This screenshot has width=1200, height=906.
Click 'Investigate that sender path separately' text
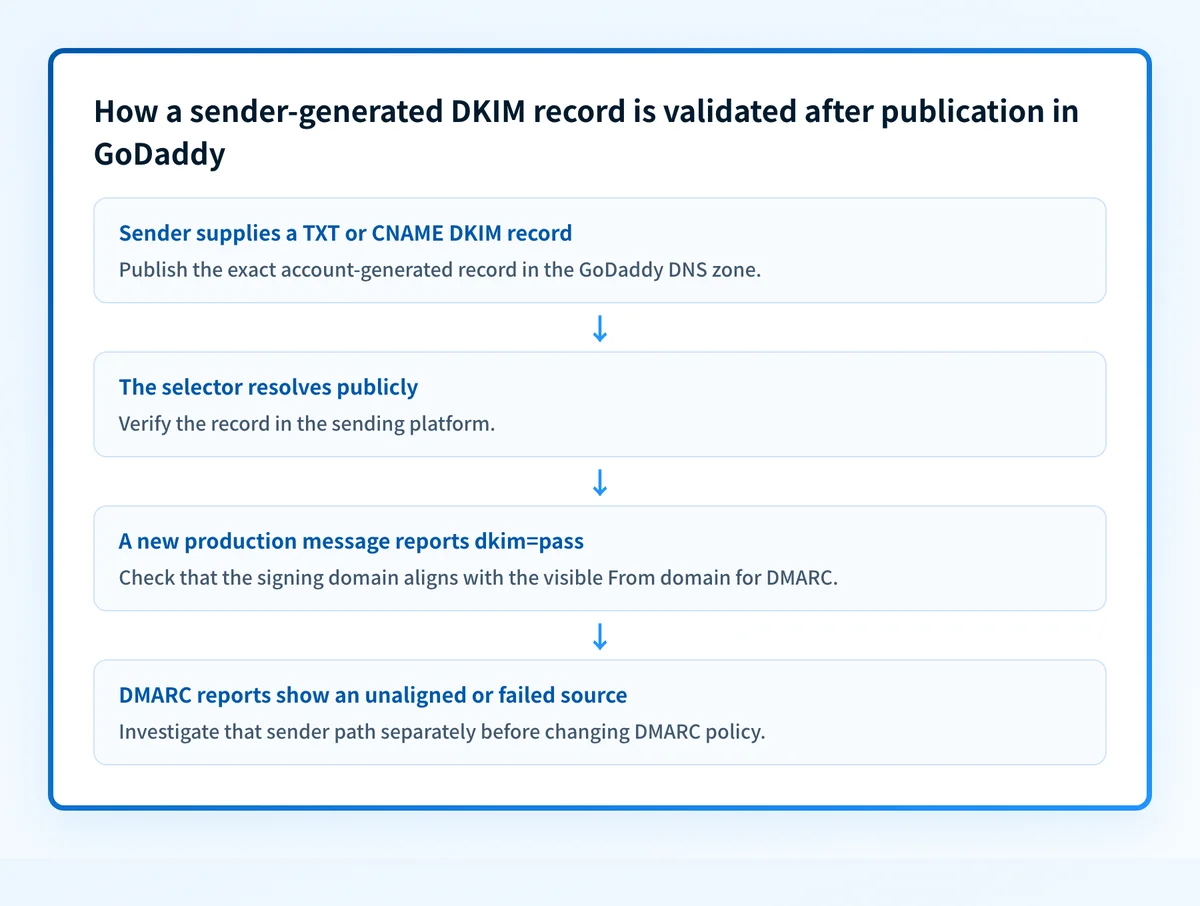[442, 732]
